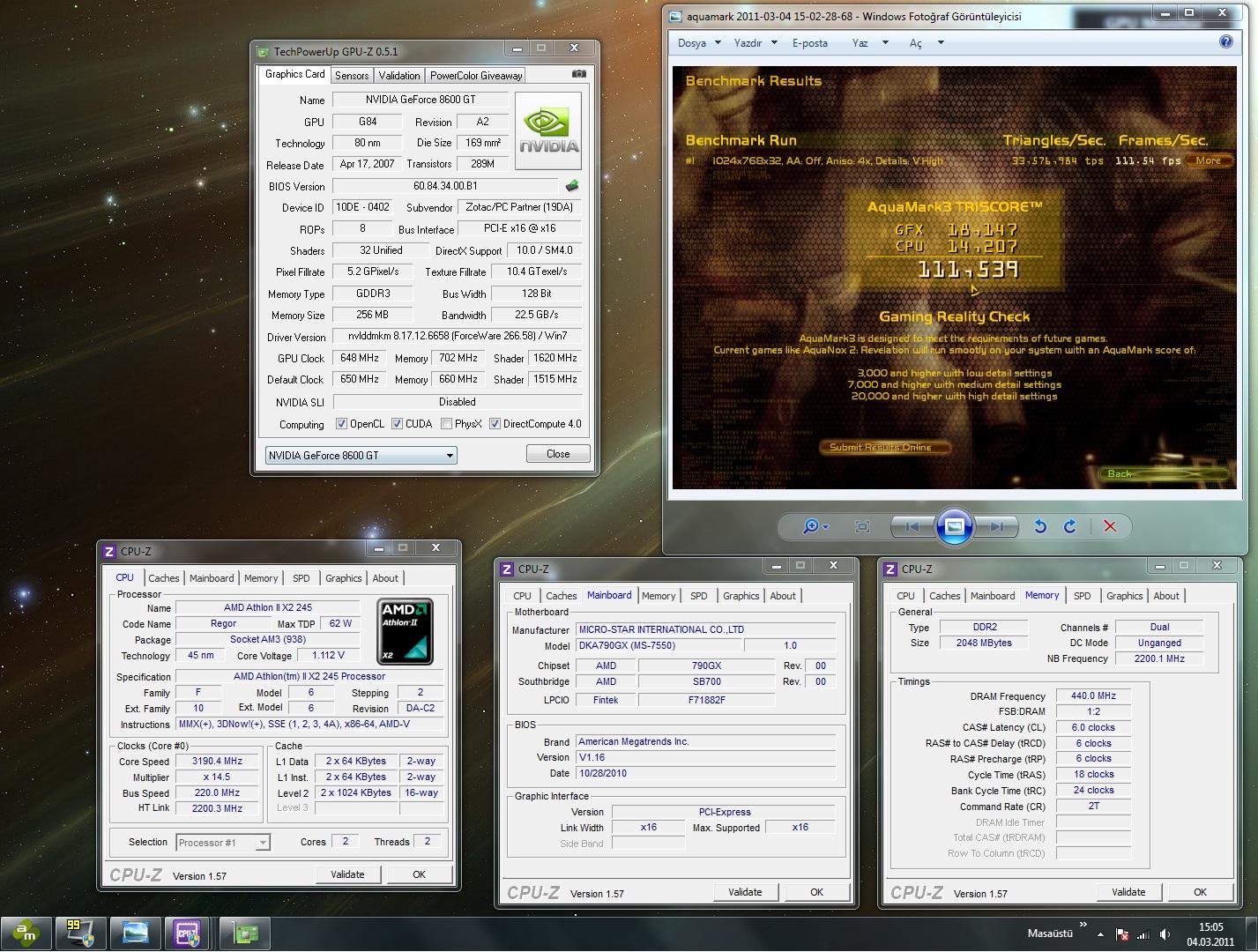Click E-posta in photo viewer toolbar
Viewport: 1258px width, 952px height.
tap(809, 42)
